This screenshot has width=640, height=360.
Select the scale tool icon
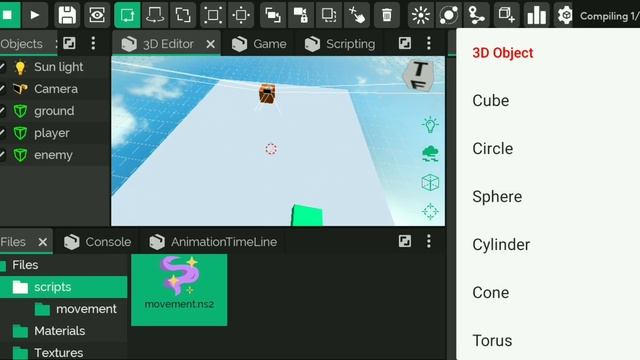pyautogui.click(x=183, y=15)
